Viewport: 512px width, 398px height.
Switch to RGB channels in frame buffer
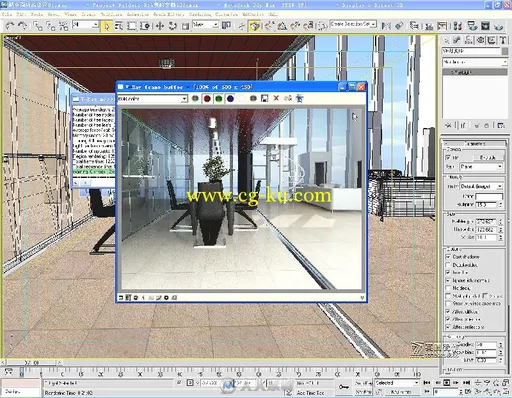coord(195,98)
